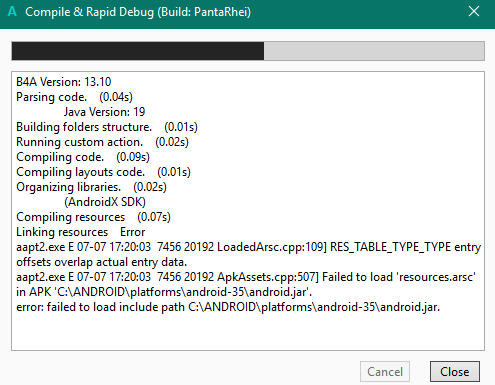Screen dimensions: 495x385
Task: Select the B4A Version: 13.10 log line
Action: (64, 82)
